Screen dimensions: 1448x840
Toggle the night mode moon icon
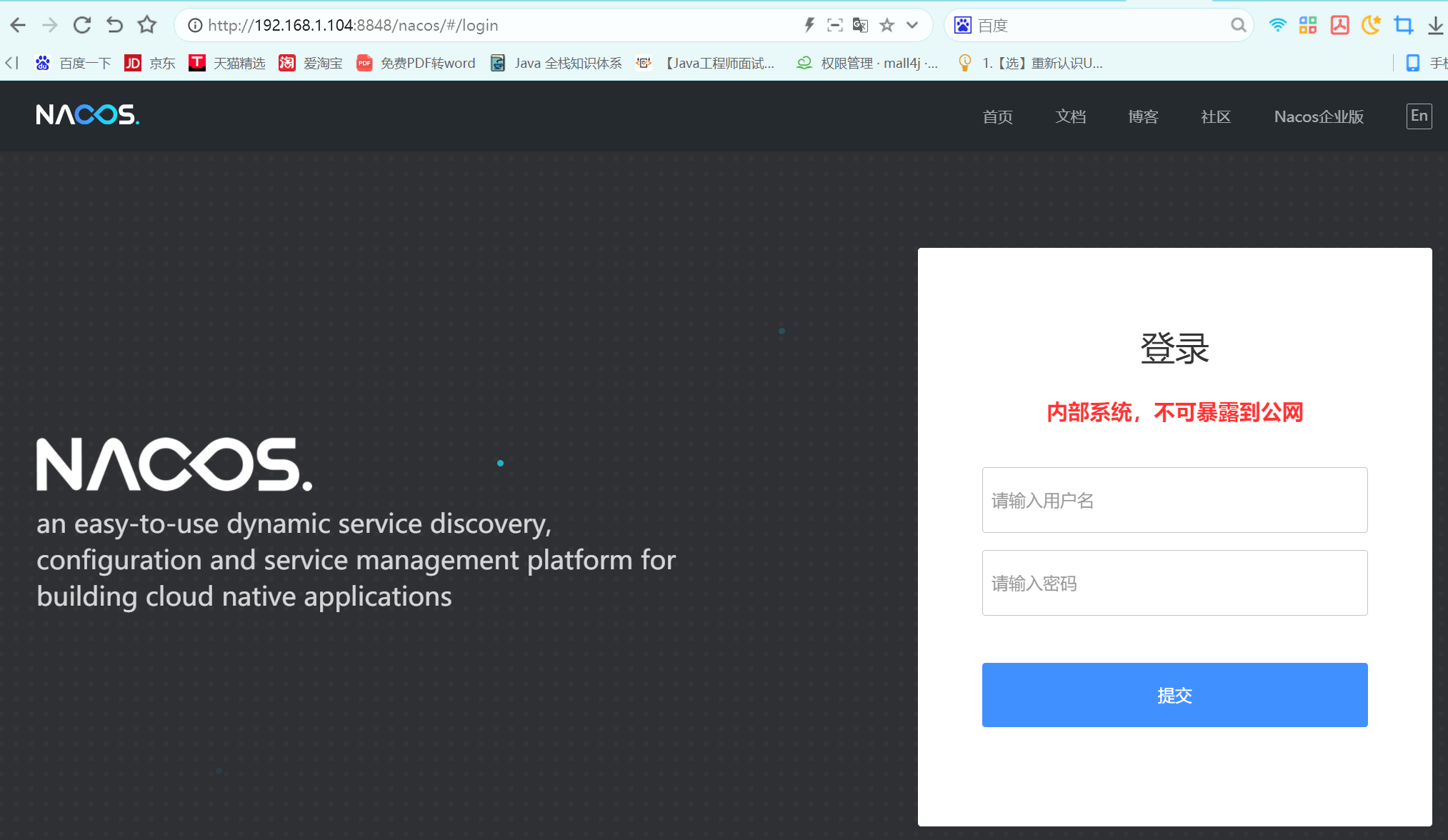pos(1371,26)
